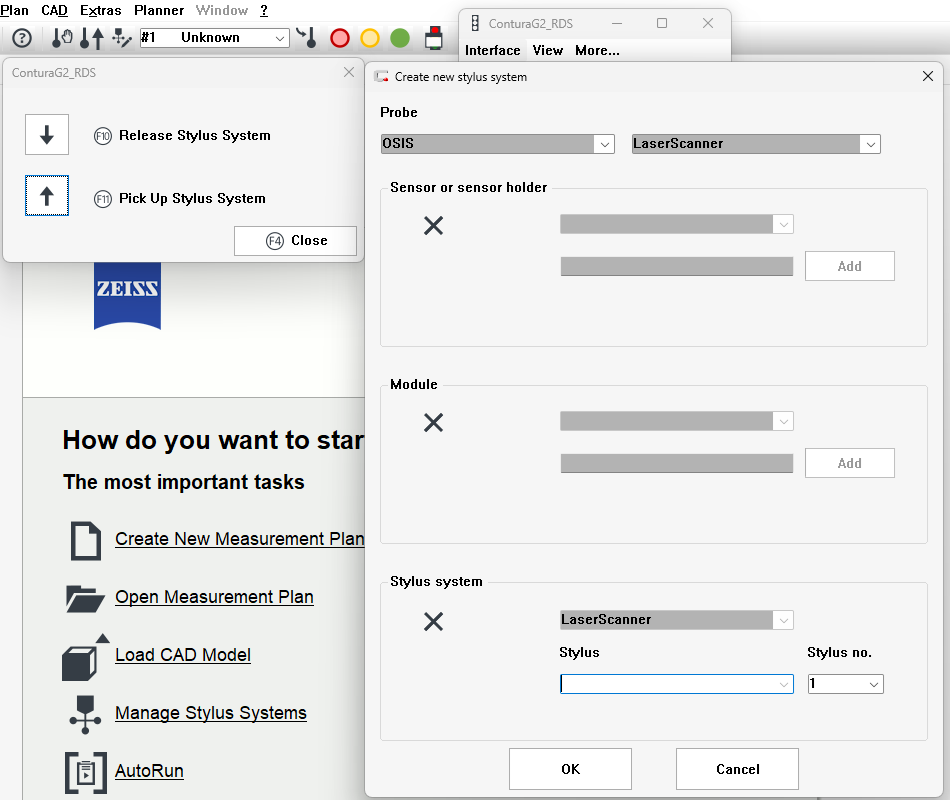Expand the #1 Unknown stylus selector
950x800 pixels.
click(x=279, y=38)
